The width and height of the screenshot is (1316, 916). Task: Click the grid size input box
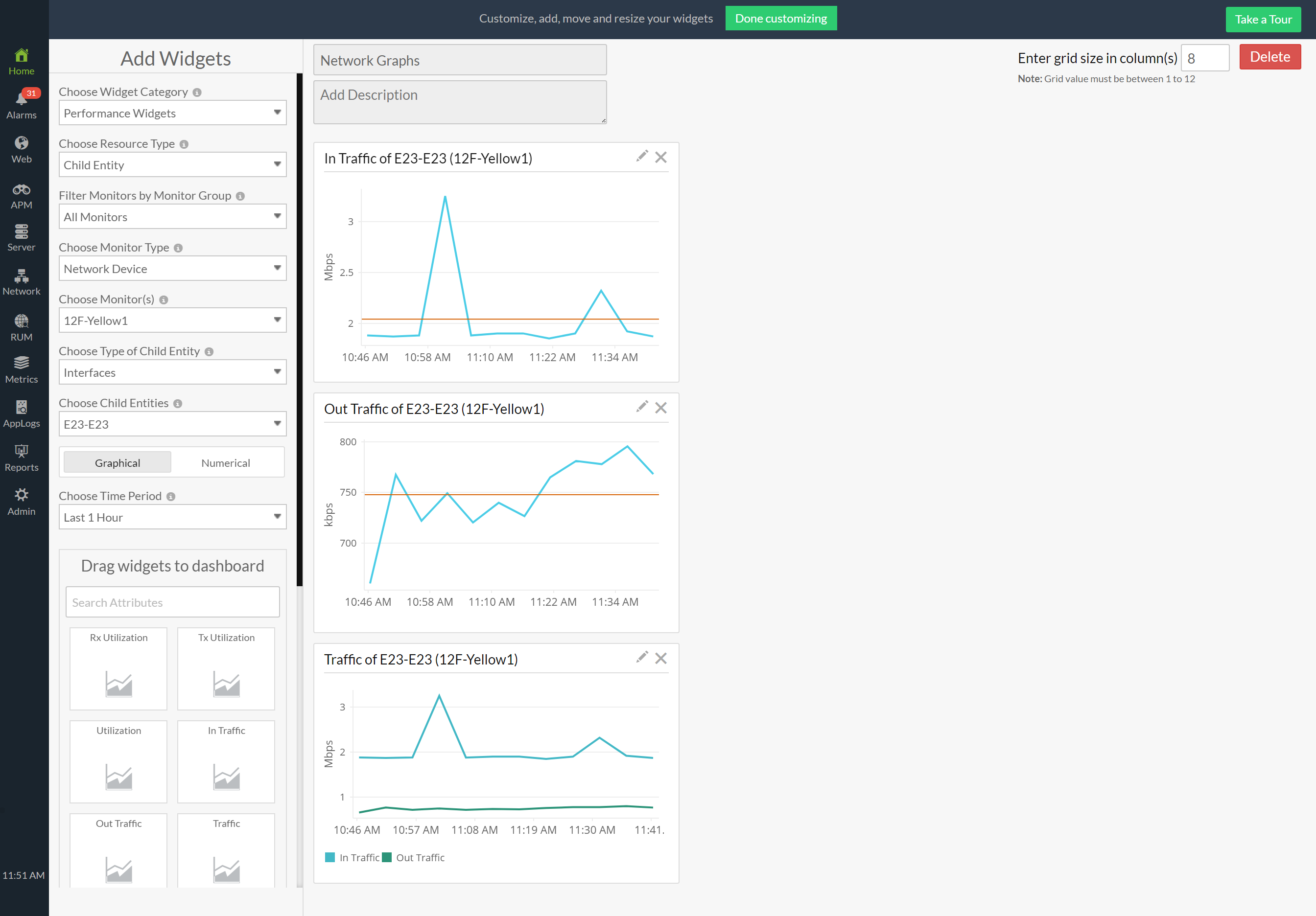[1205, 58]
